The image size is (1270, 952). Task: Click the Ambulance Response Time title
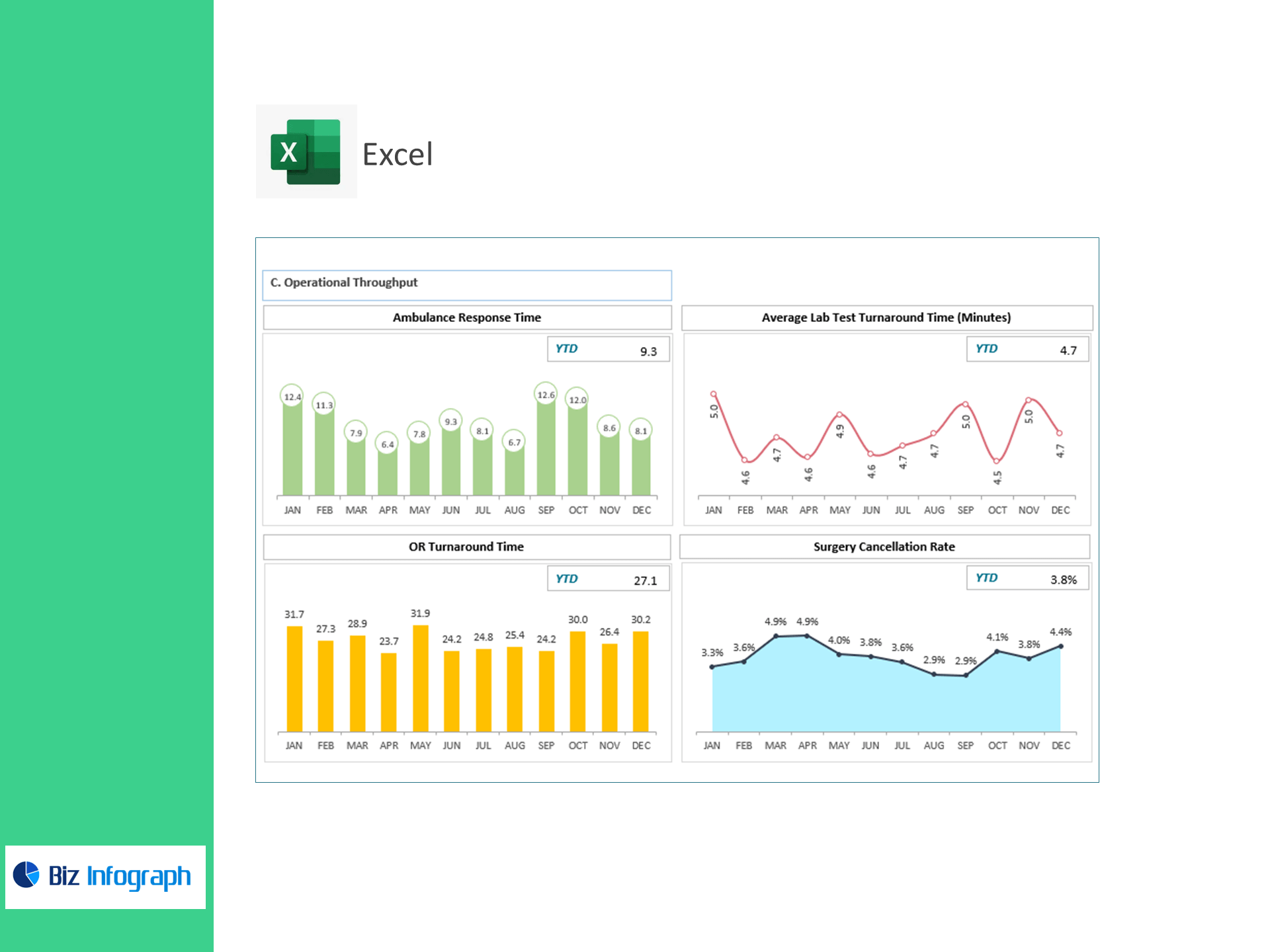[467, 317]
